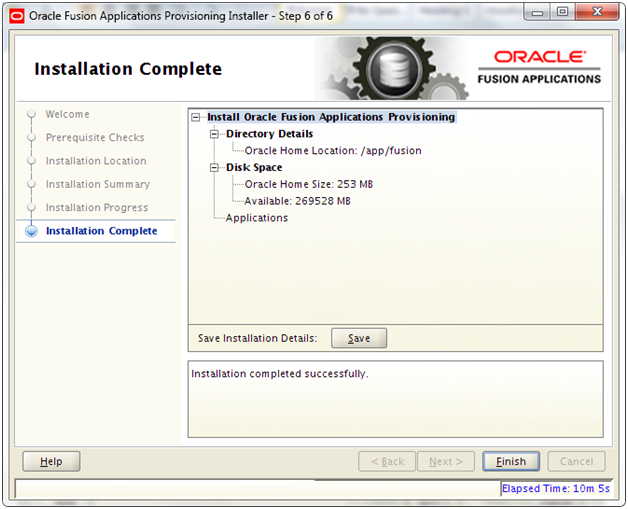The width and height of the screenshot is (628, 509).
Task: Collapse the Directory Details tree node
Action: [215, 134]
